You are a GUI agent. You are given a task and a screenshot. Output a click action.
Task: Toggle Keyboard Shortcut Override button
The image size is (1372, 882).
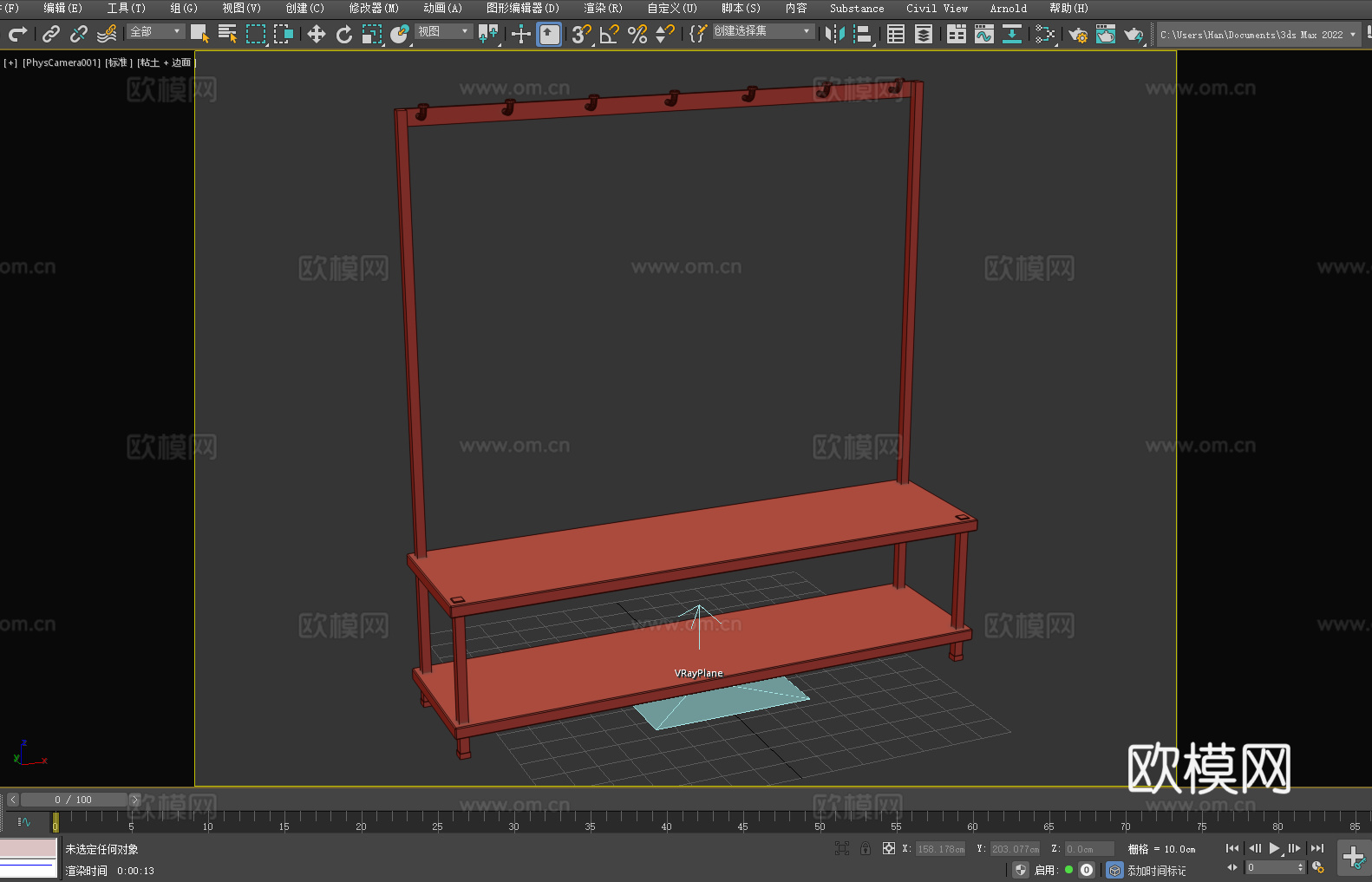(549, 34)
